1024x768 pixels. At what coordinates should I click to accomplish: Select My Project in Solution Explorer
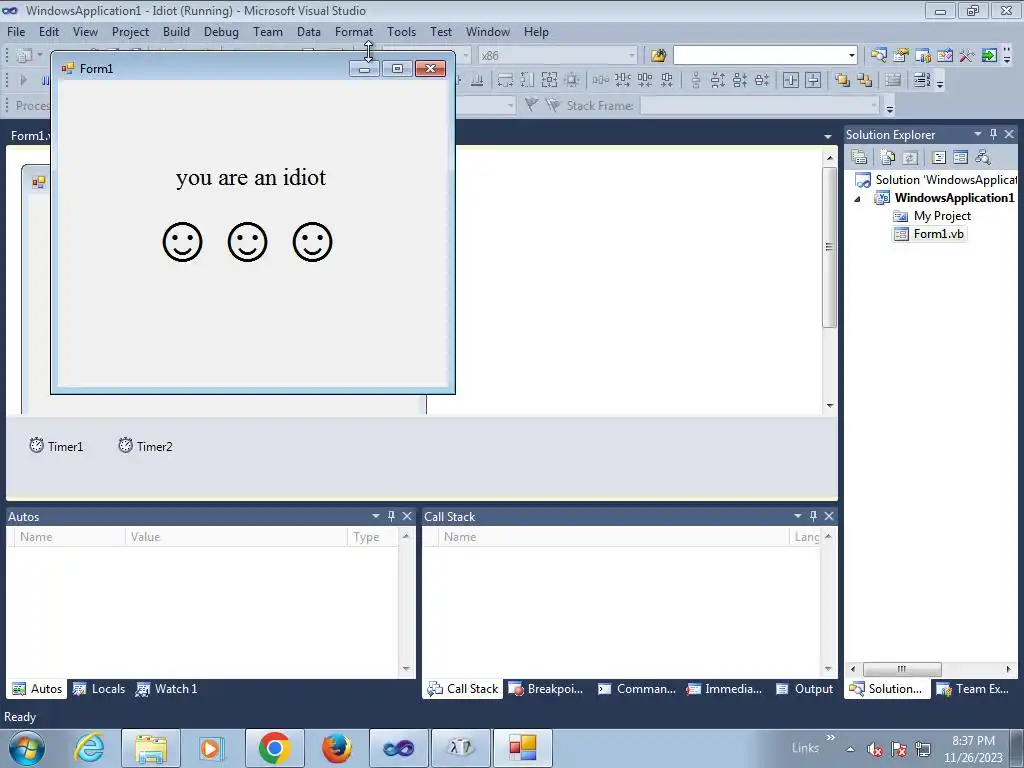(932, 216)
